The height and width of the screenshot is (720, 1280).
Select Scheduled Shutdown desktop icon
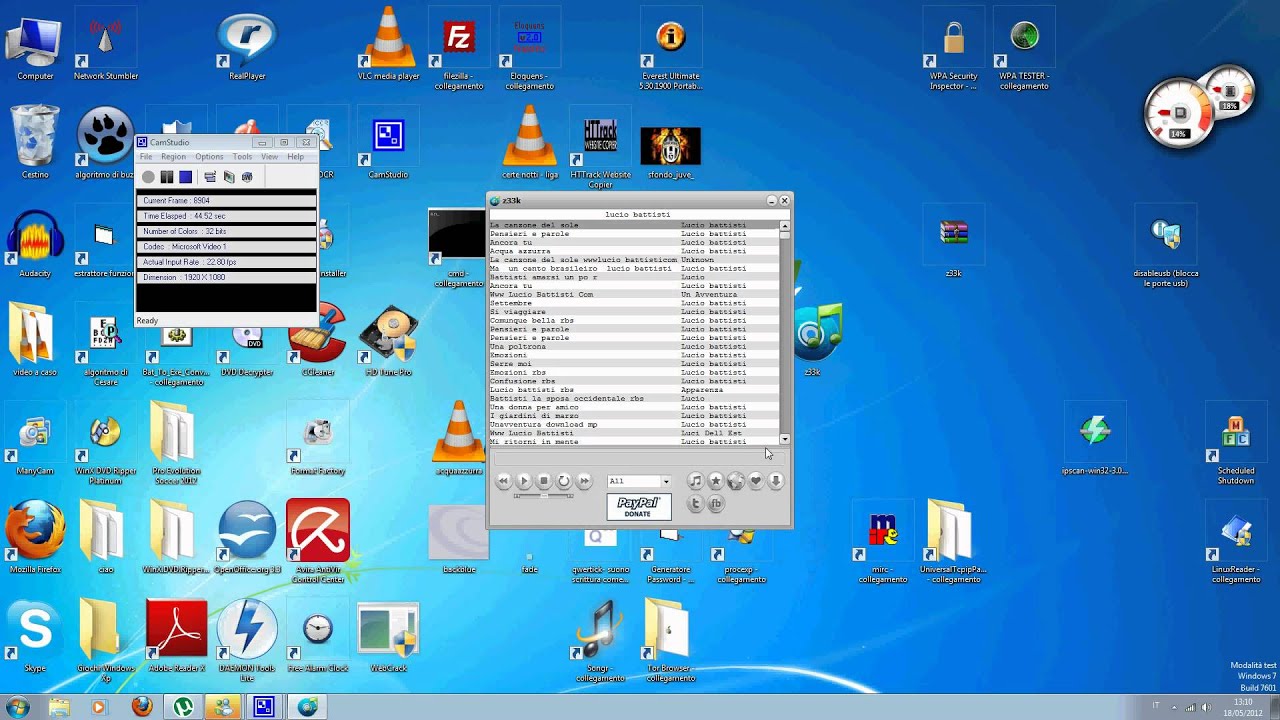[1236, 445]
